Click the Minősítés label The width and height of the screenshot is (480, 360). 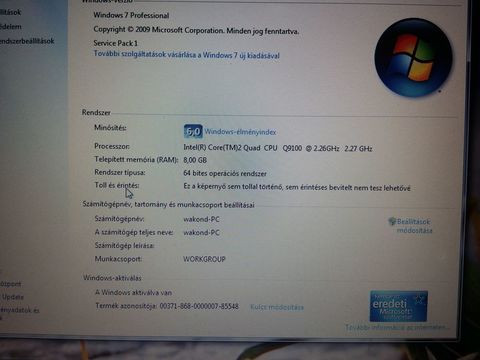pos(110,127)
